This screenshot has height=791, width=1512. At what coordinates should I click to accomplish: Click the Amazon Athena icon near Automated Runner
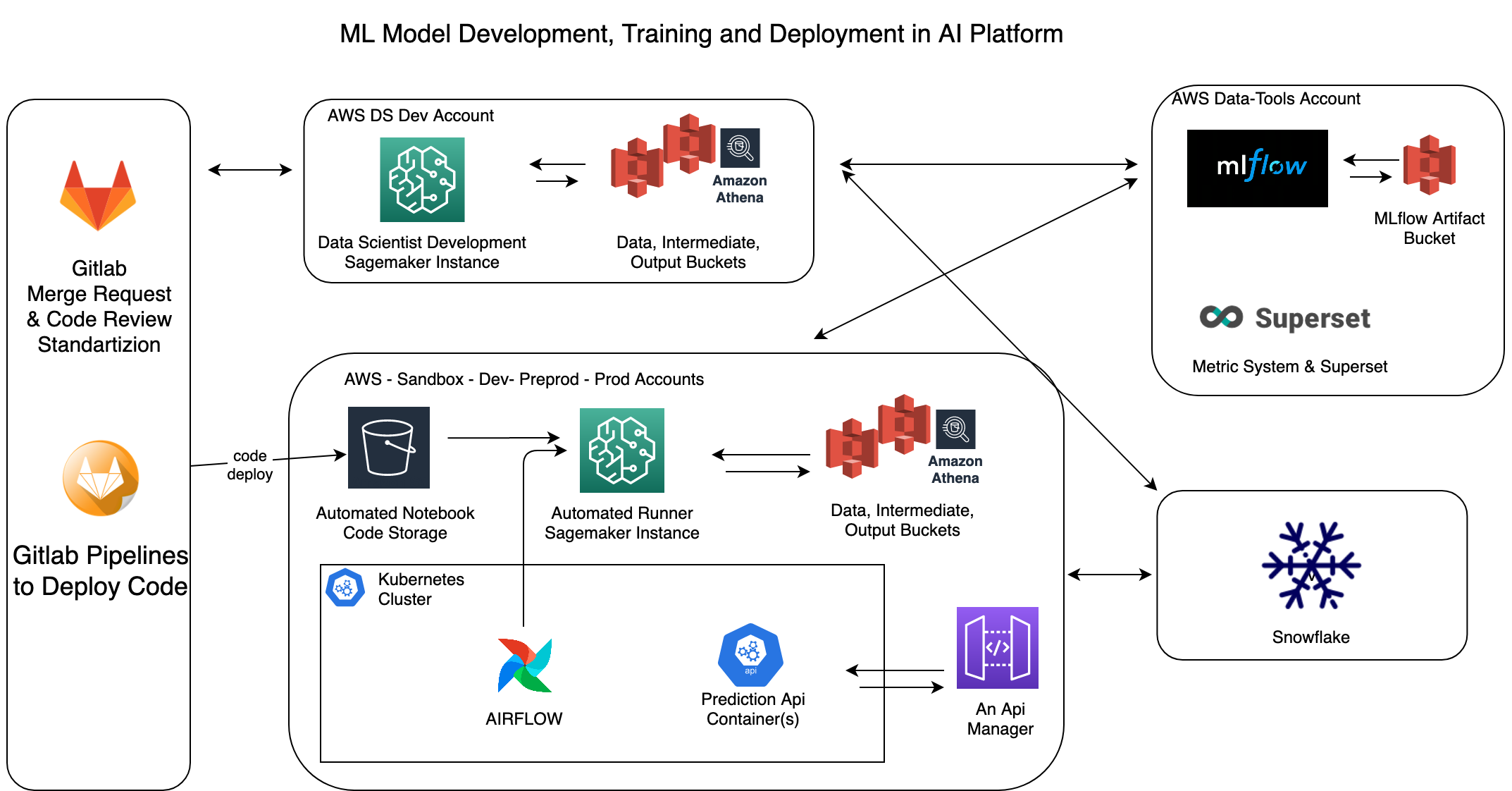tap(955, 429)
